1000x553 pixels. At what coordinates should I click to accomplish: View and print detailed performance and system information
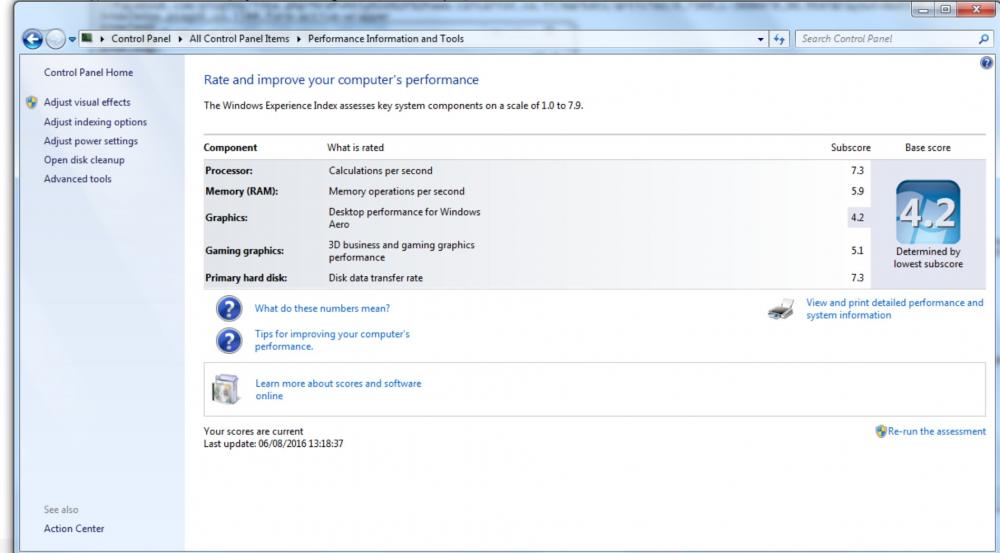pos(895,309)
